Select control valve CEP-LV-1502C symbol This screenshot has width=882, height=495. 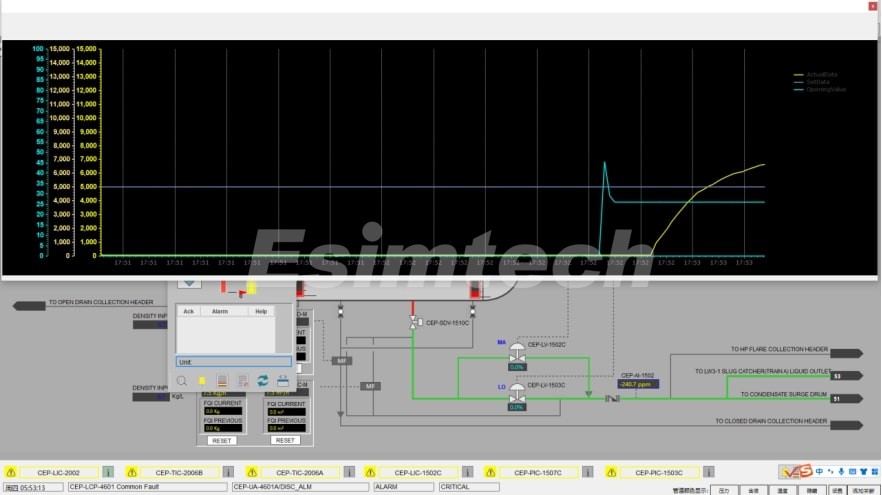coord(517,353)
